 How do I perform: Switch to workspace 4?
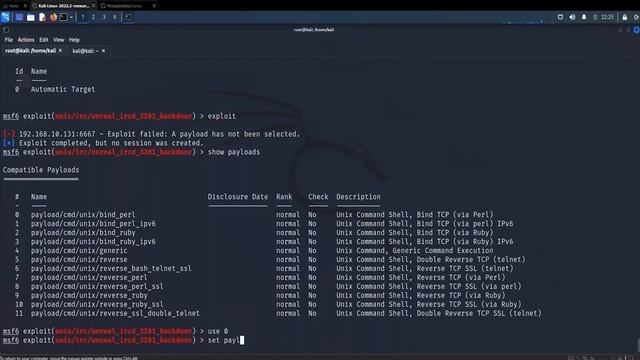coord(115,17)
